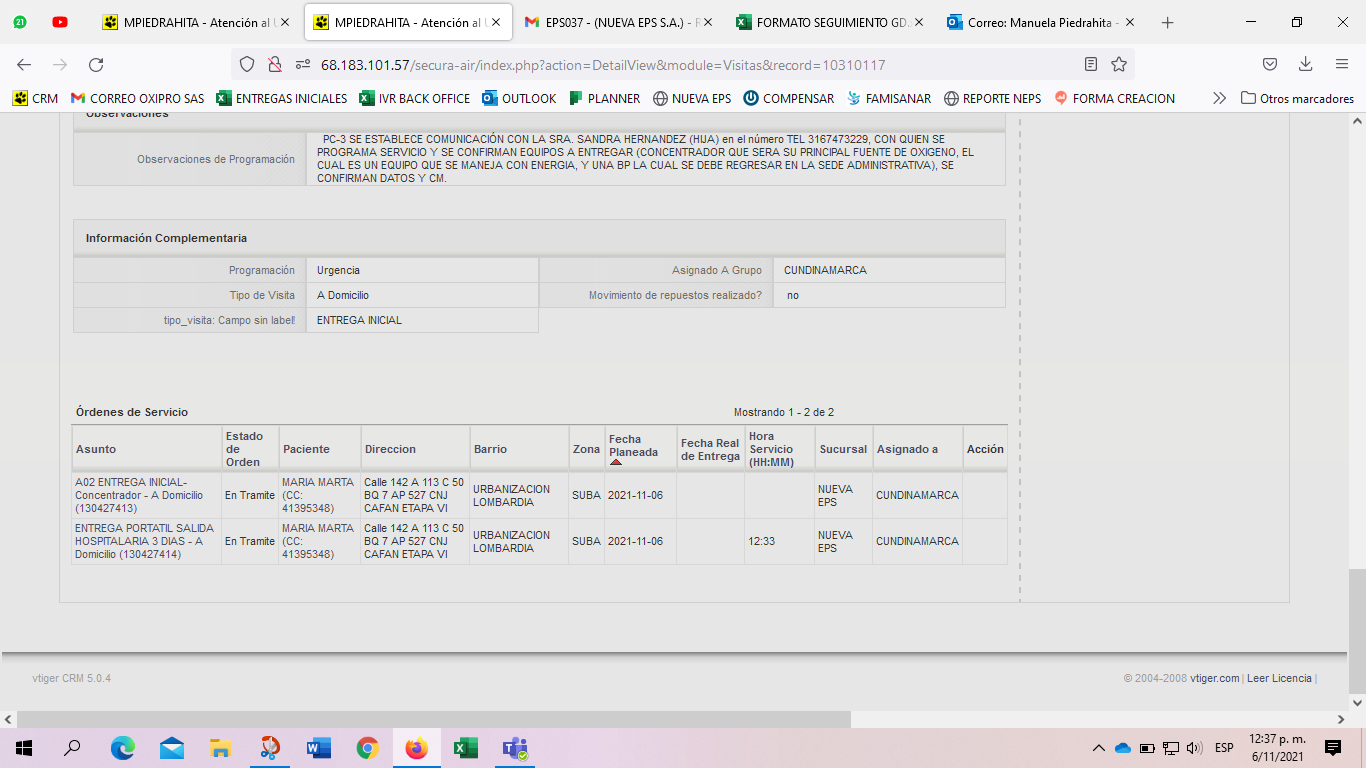Open ENTREGAS INICIALES bookmark
The width and height of the screenshot is (1366, 768).
(x=282, y=98)
